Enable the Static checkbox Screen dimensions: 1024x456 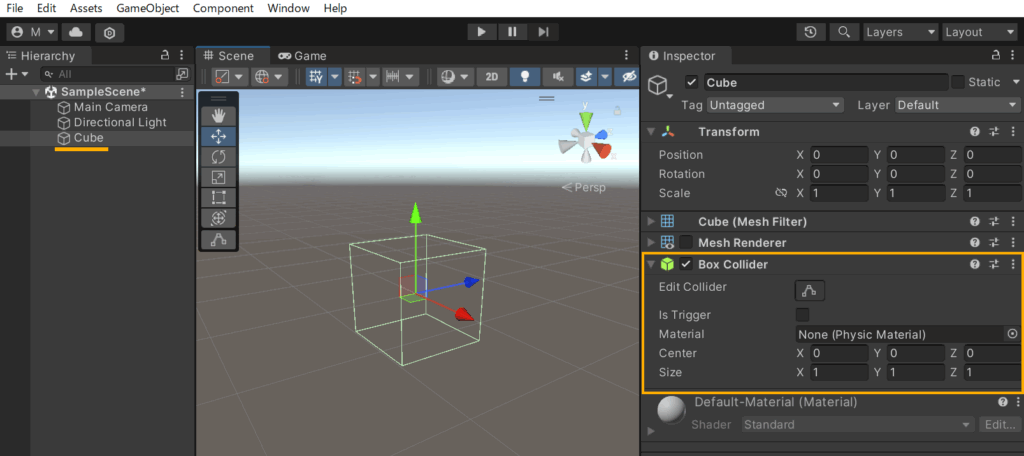click(x=958, y=82)
